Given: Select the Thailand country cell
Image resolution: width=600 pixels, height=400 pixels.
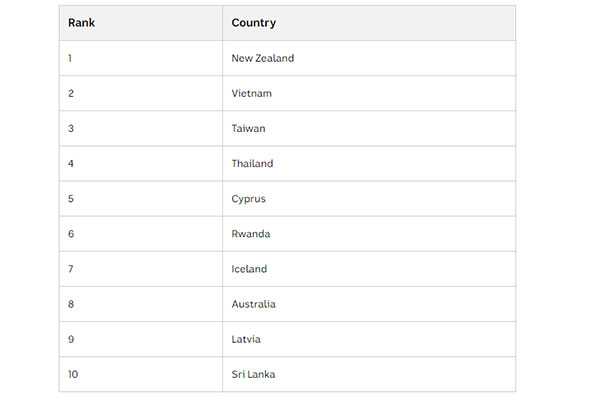Looking at the screenshot, I should pyautogui.click(x=252, y=163).
